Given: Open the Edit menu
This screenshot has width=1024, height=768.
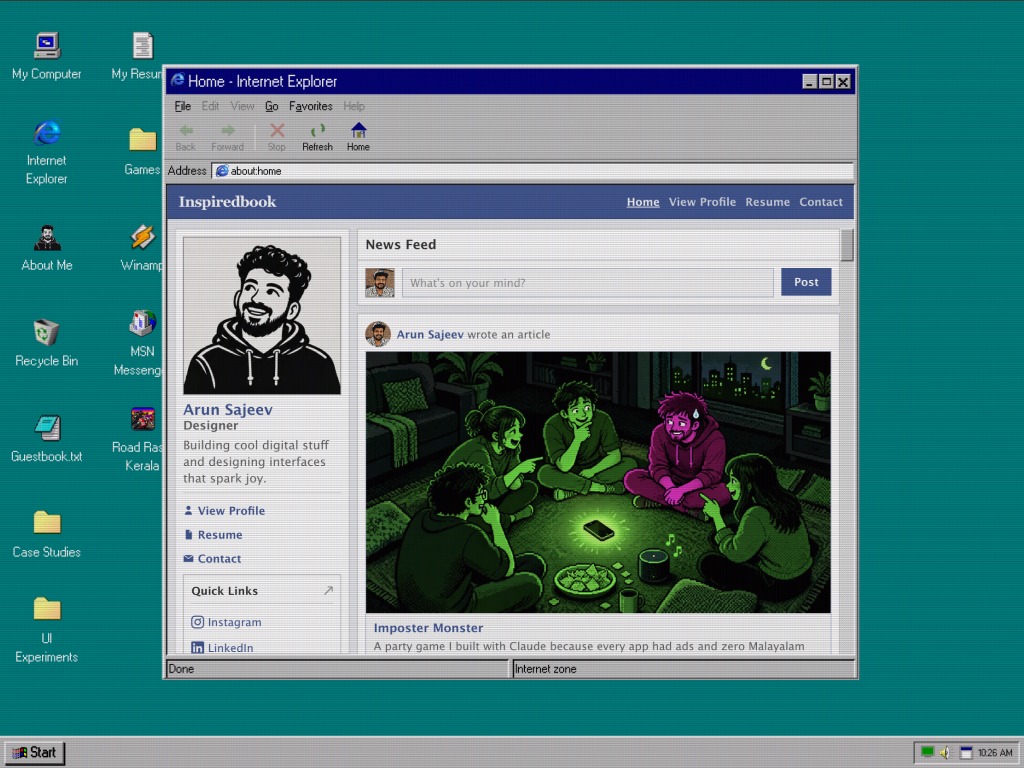Looking at the screenshot, I should tap(210, 106).
